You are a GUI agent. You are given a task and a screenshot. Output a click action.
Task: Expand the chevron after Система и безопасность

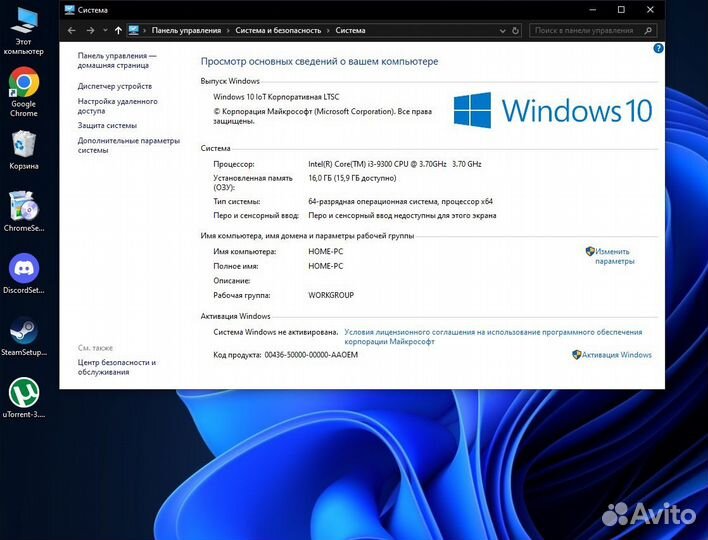pos(328,31)
